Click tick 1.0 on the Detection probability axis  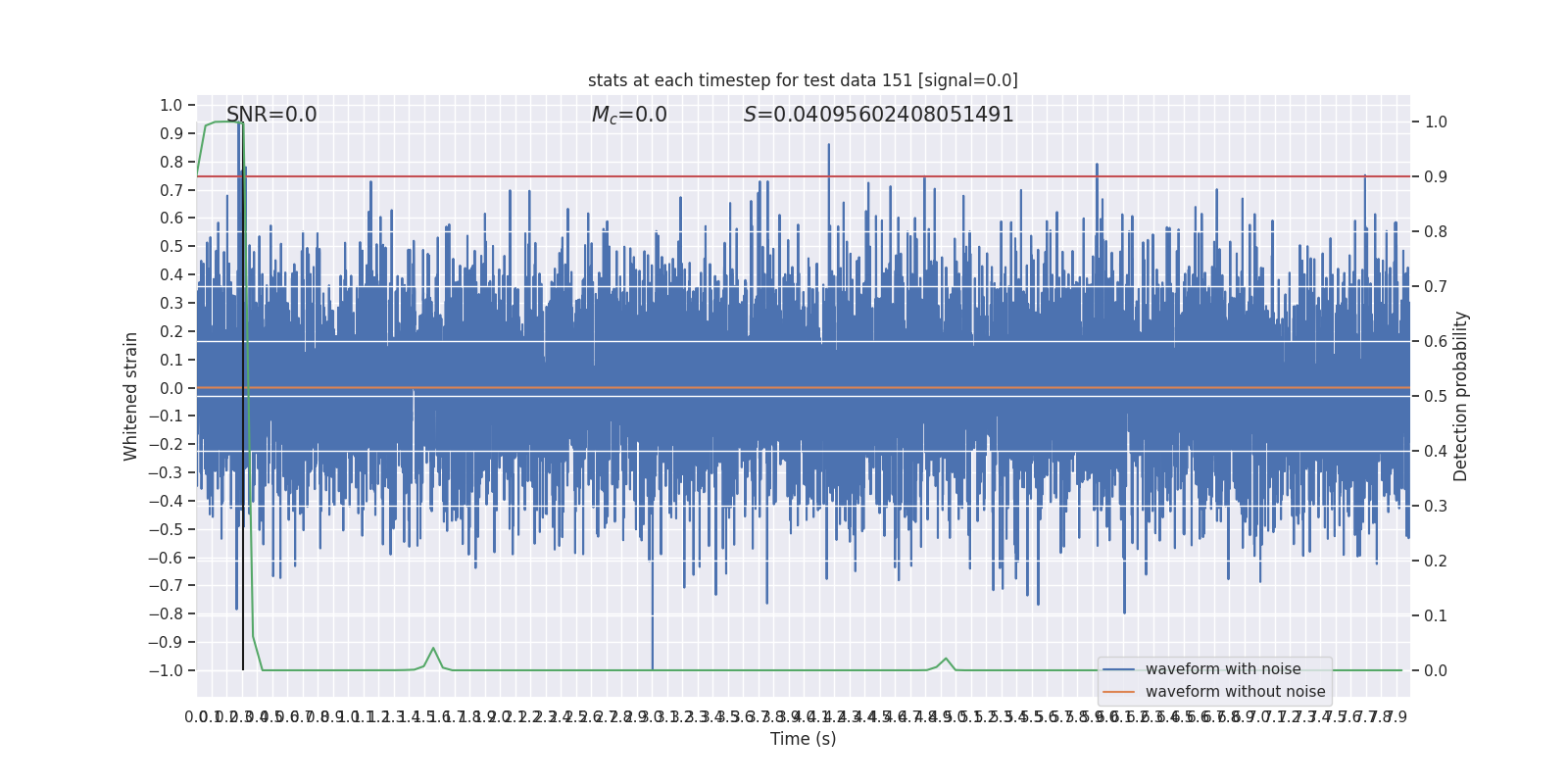(x=1436, y=122)
